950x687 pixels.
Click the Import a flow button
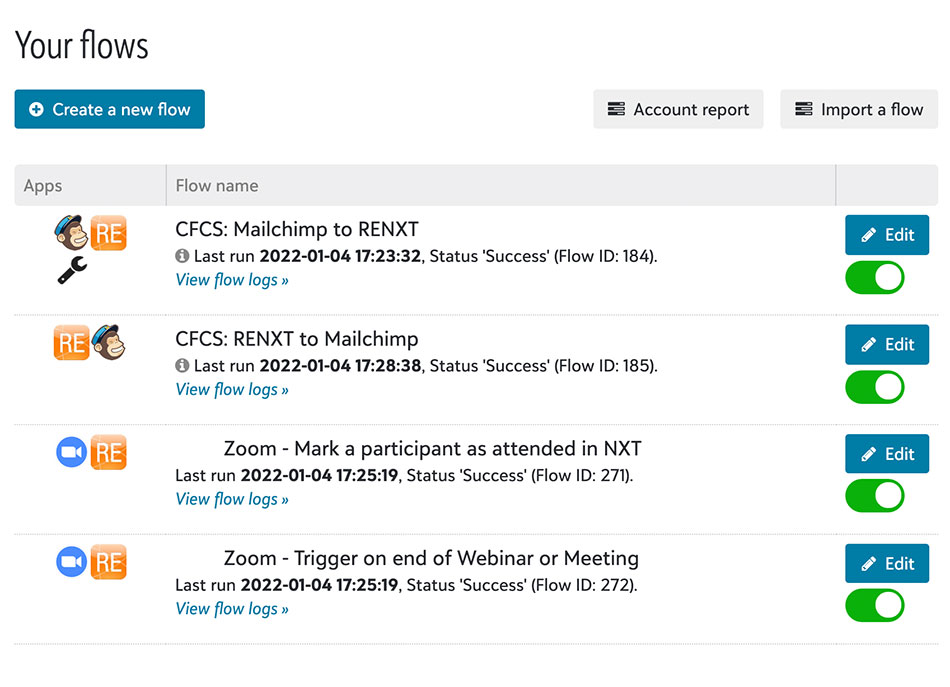[859, 110]
